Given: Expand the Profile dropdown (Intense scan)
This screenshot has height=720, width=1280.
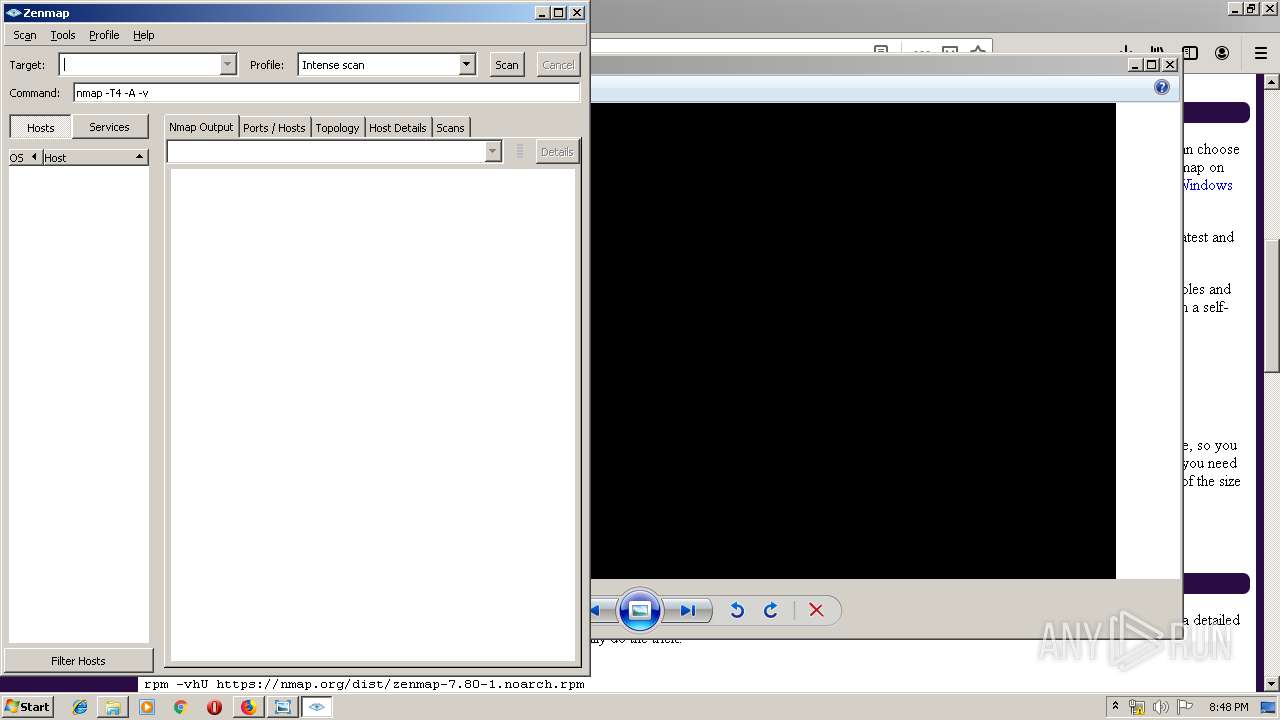Looking at the screenshot, I should coord(466,65).
